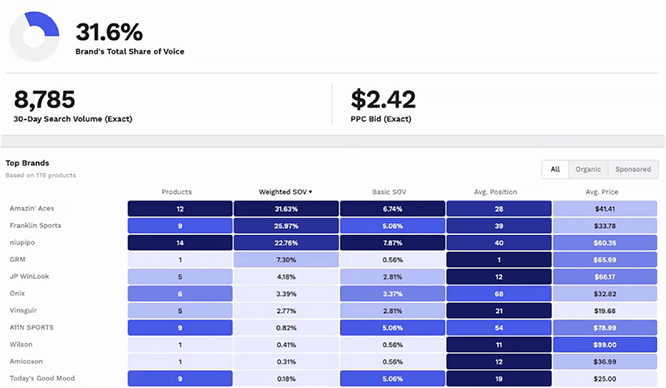Select the All filter tab
666x388 pixels.
pos(555,169)
